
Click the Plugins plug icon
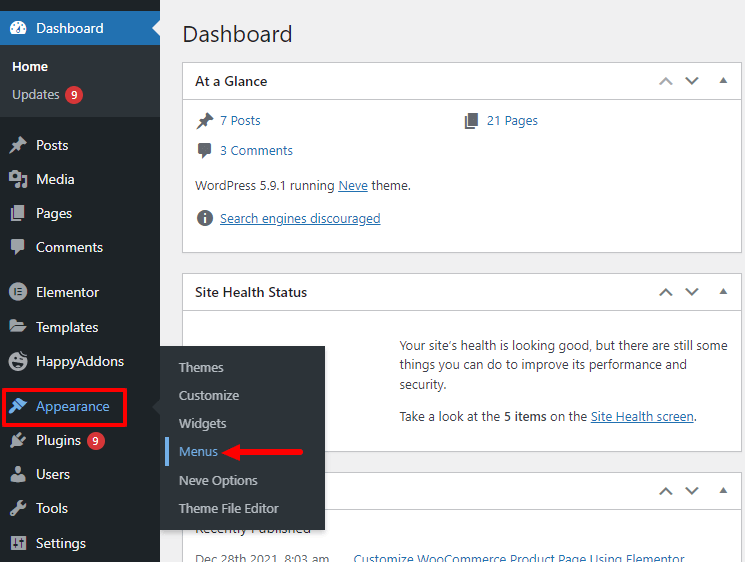pos(18,440)
